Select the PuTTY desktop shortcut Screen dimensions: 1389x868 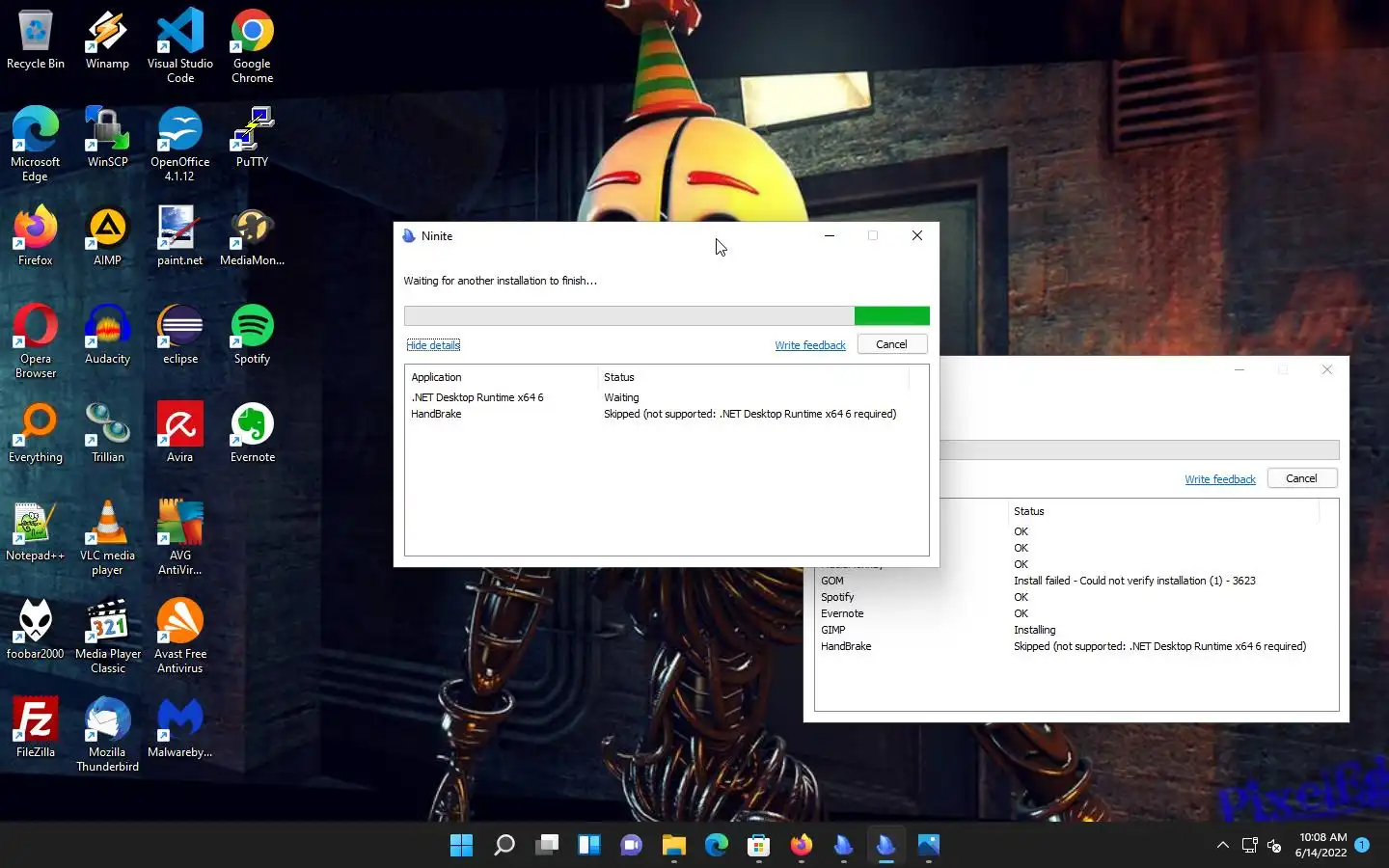pyautogui.click(x=252, y=137)
